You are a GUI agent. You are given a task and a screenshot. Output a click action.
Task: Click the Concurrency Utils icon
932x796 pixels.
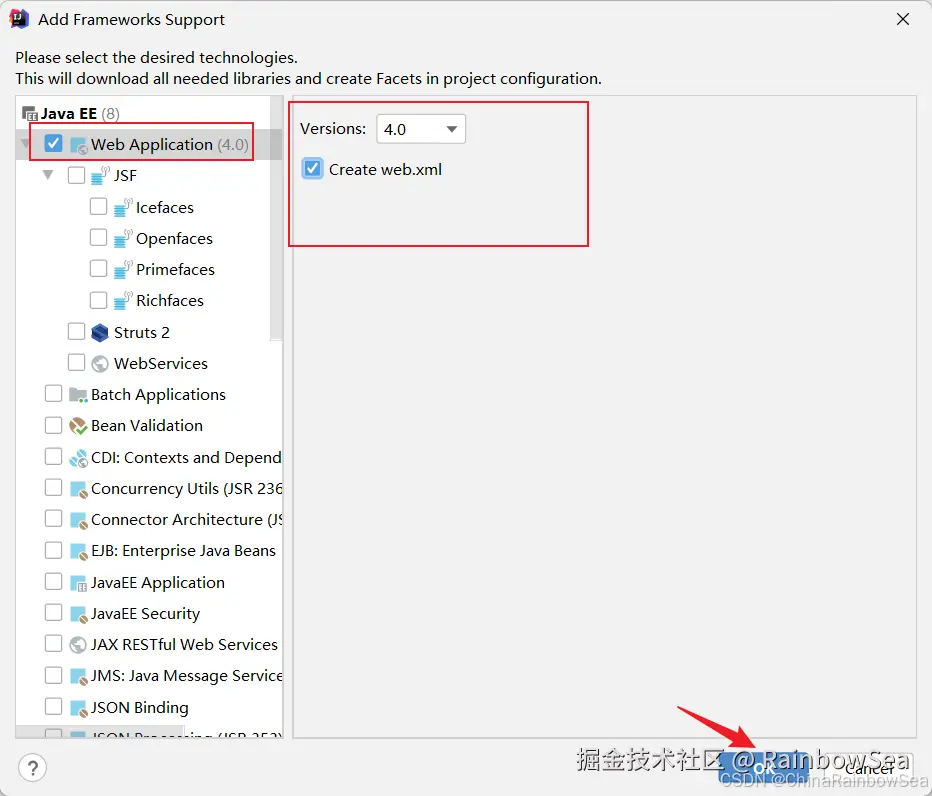point(78,489)
